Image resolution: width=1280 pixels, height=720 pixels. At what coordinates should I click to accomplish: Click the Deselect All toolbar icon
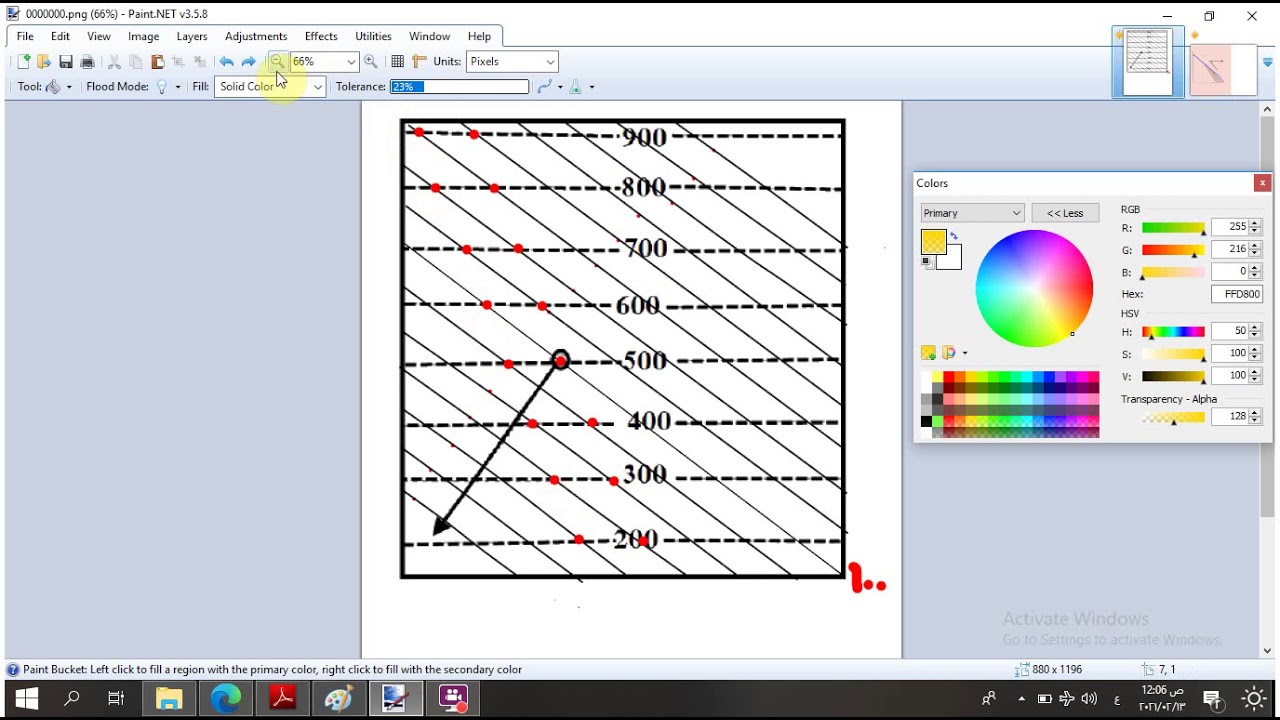click(x=200, y=62)
